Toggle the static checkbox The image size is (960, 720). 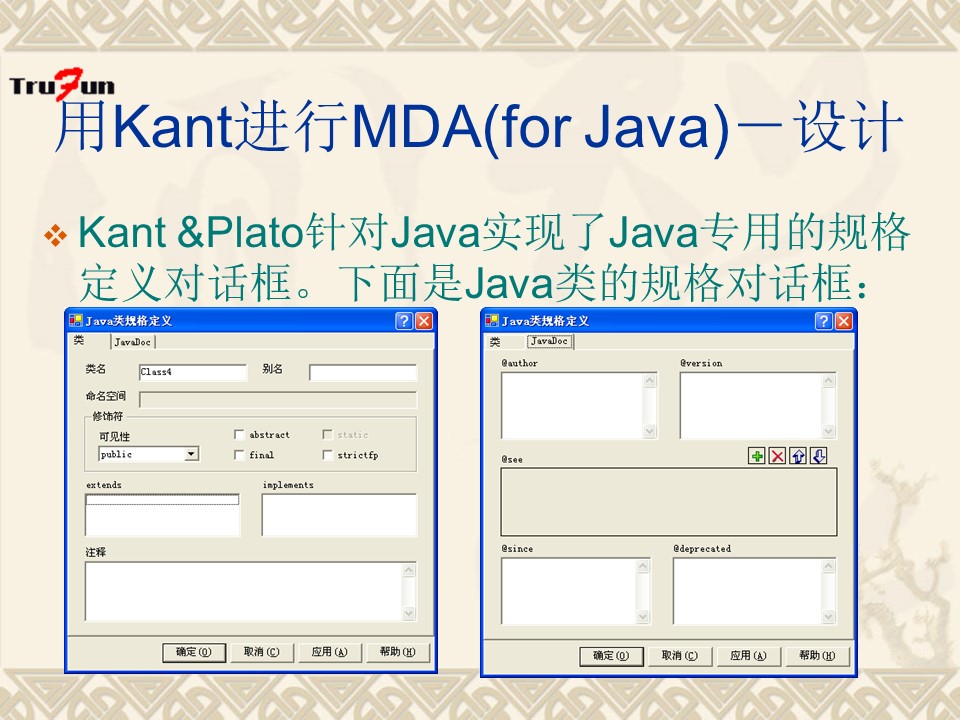pos(328,435)
